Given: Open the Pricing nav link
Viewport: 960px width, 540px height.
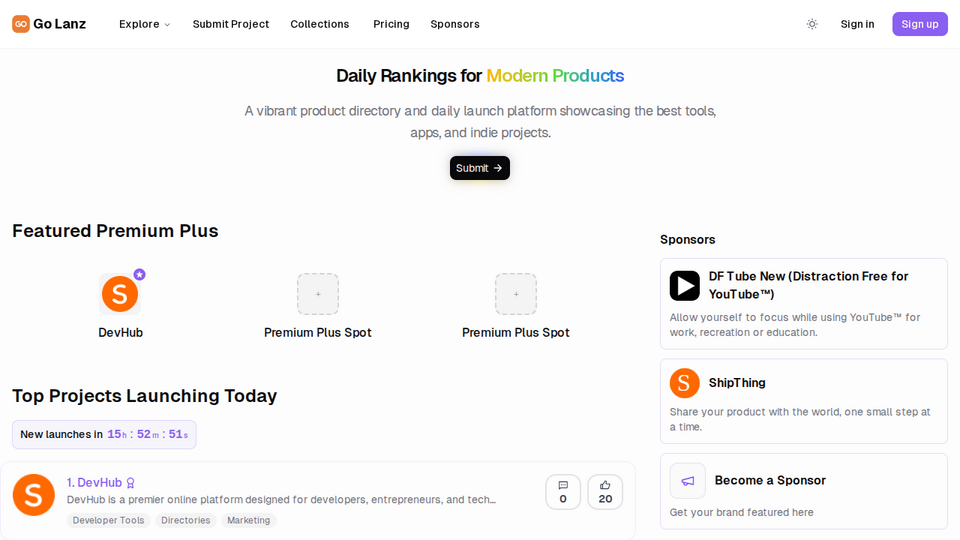Looking at the screenshot, I should 391,24.
